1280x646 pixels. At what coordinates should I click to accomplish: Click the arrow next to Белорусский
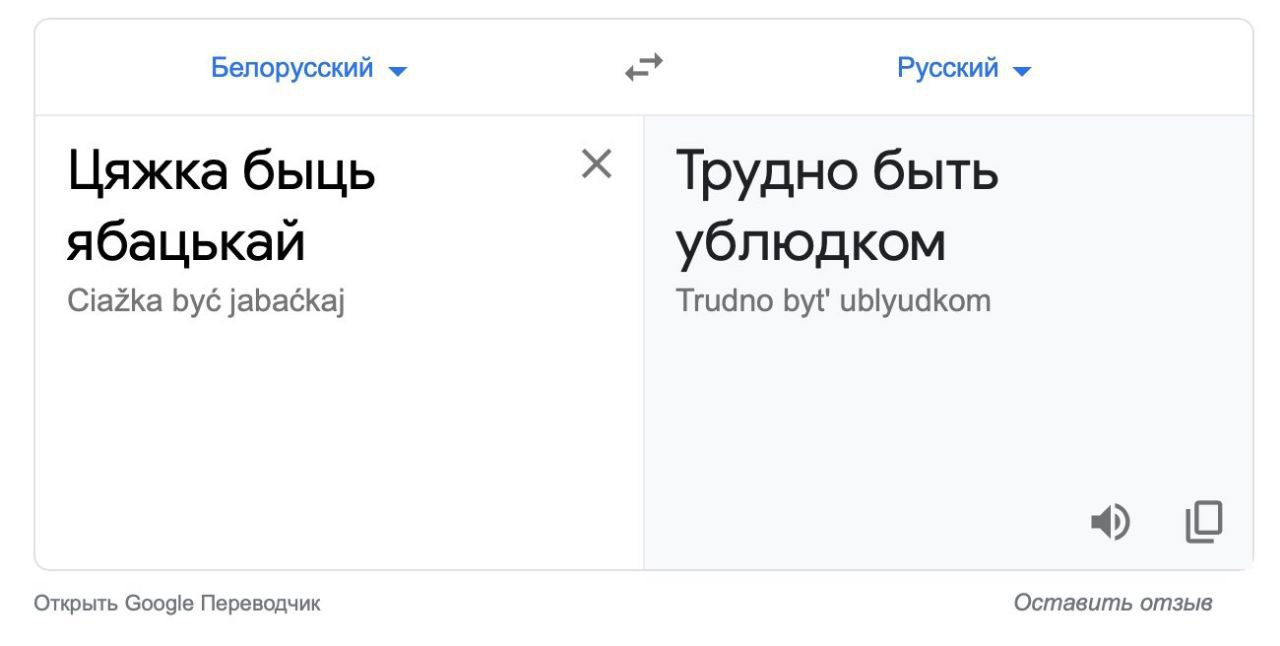click(x=397, y=71)
